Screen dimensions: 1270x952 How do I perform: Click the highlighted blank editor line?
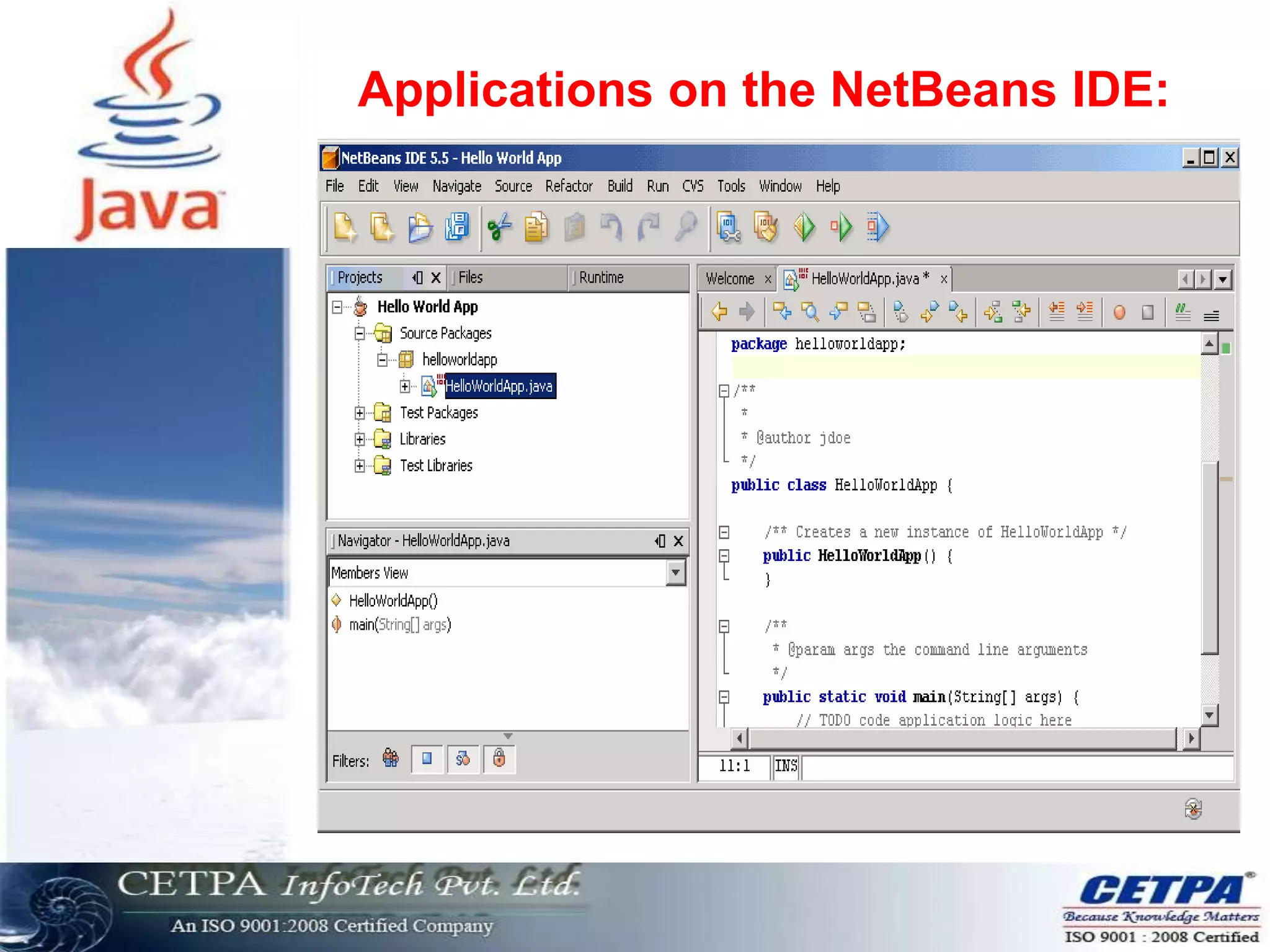(965, 367)
